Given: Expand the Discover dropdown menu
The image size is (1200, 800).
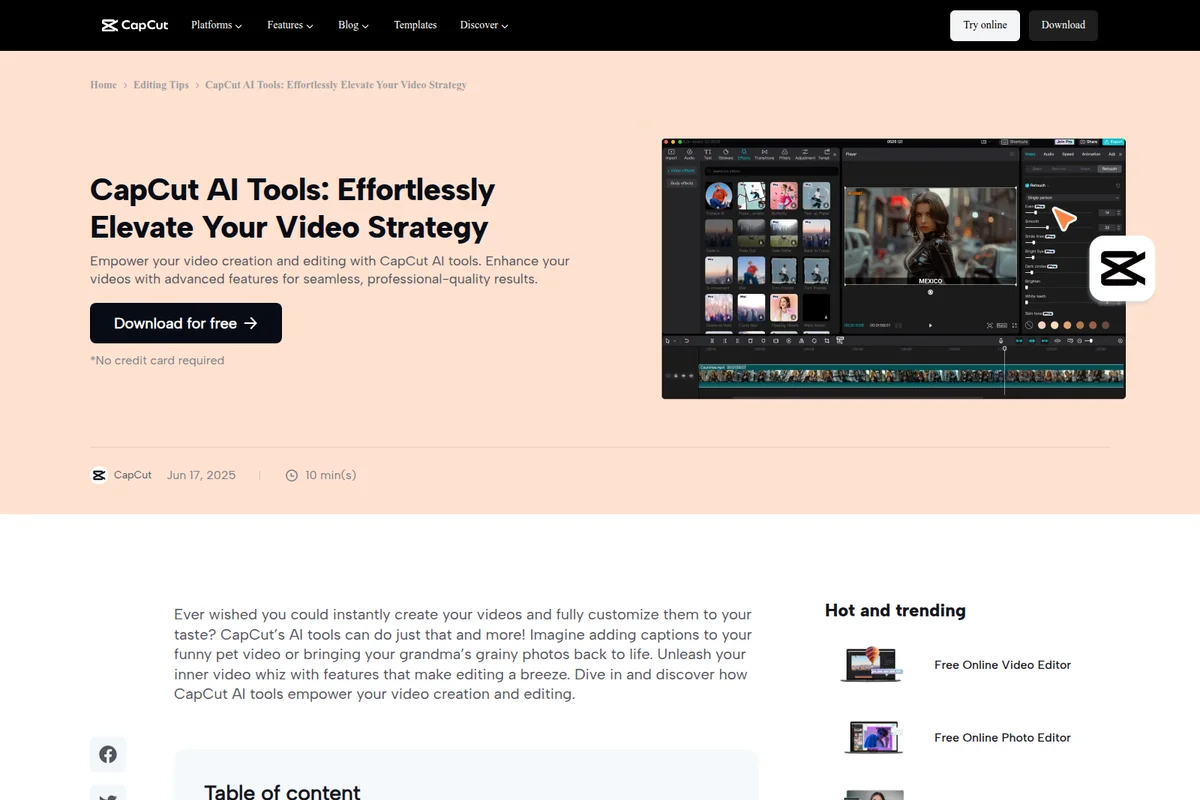Looking at the screenshot, I should pyautogui.click(x=484, y=25).
